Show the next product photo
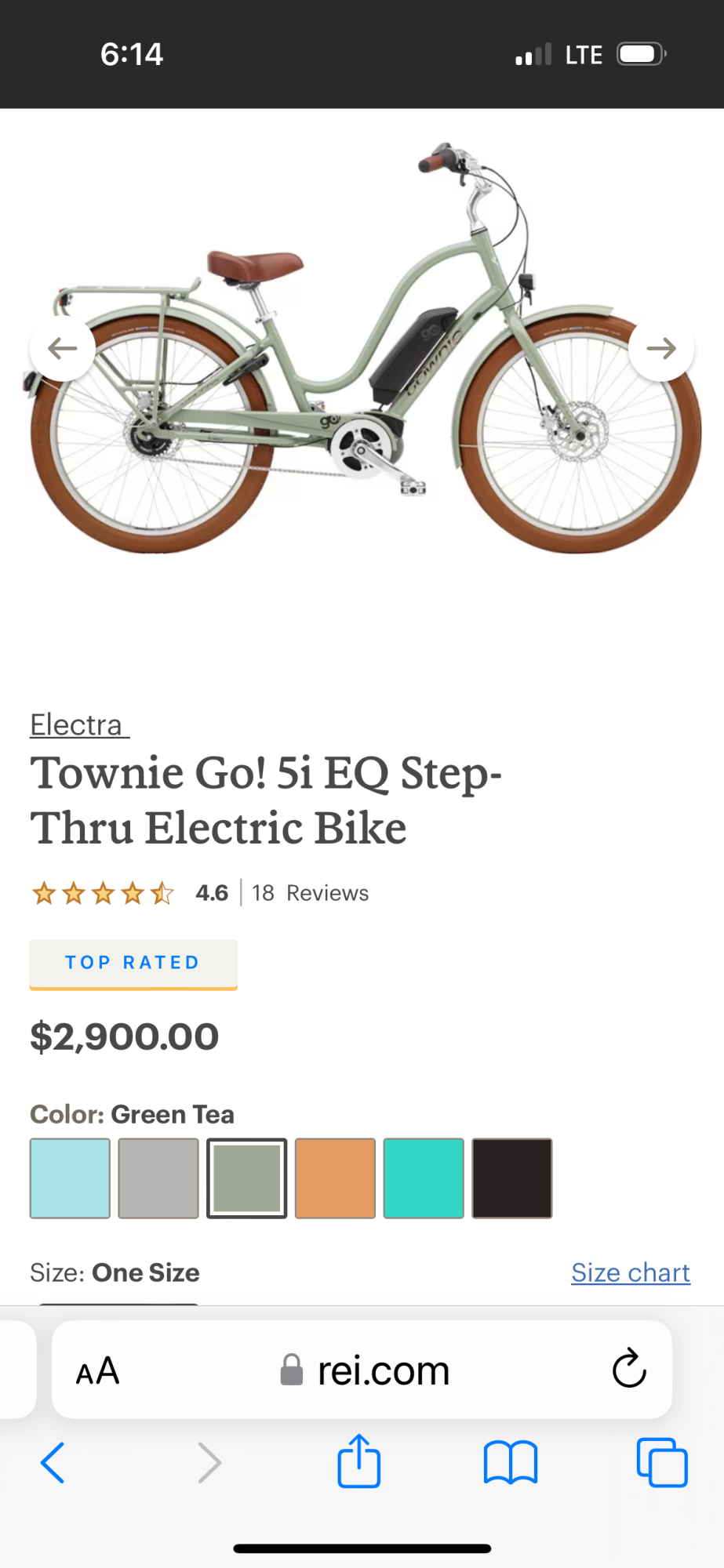The width and height of the screenshot is (724, 1568). pos(661,348)
